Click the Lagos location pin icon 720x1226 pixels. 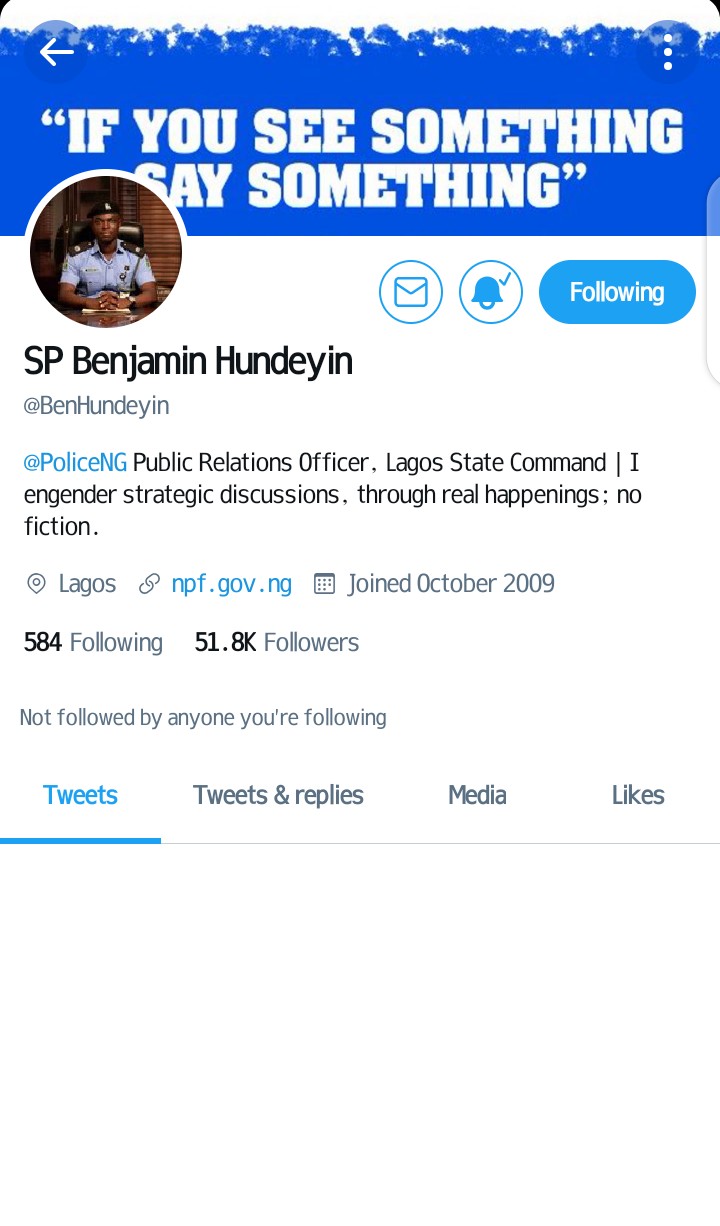click(36, 584)
